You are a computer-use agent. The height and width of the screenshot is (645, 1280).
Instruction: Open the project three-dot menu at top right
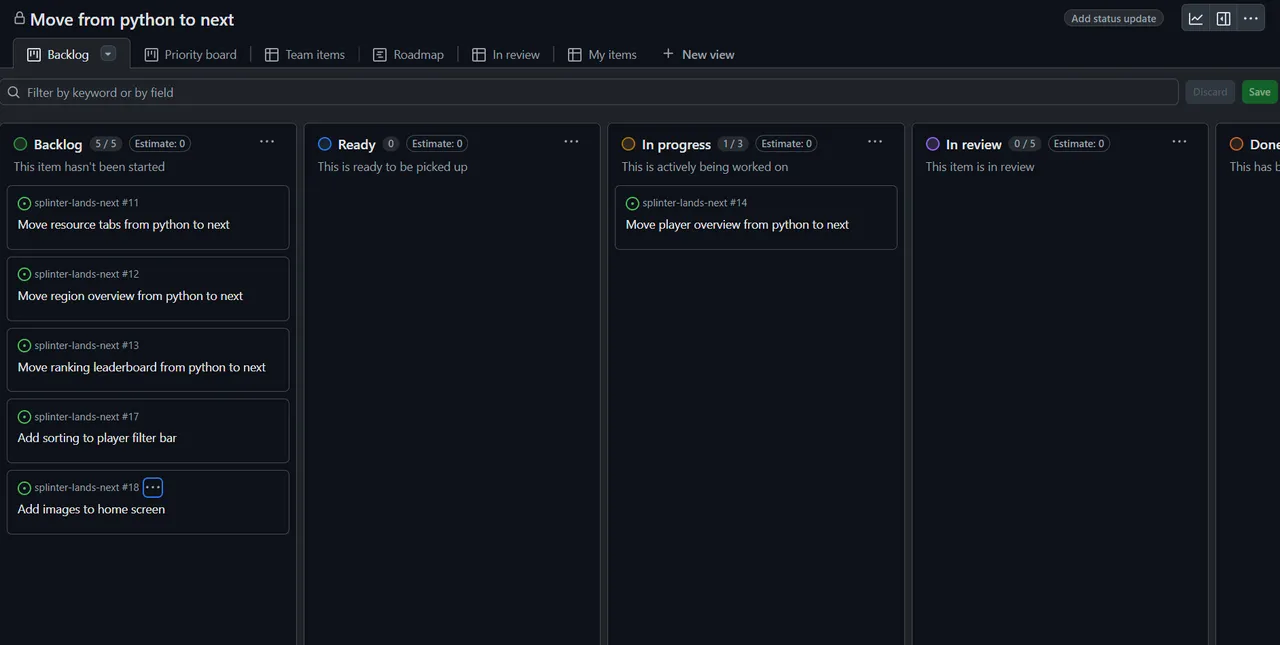(1250, 18)
